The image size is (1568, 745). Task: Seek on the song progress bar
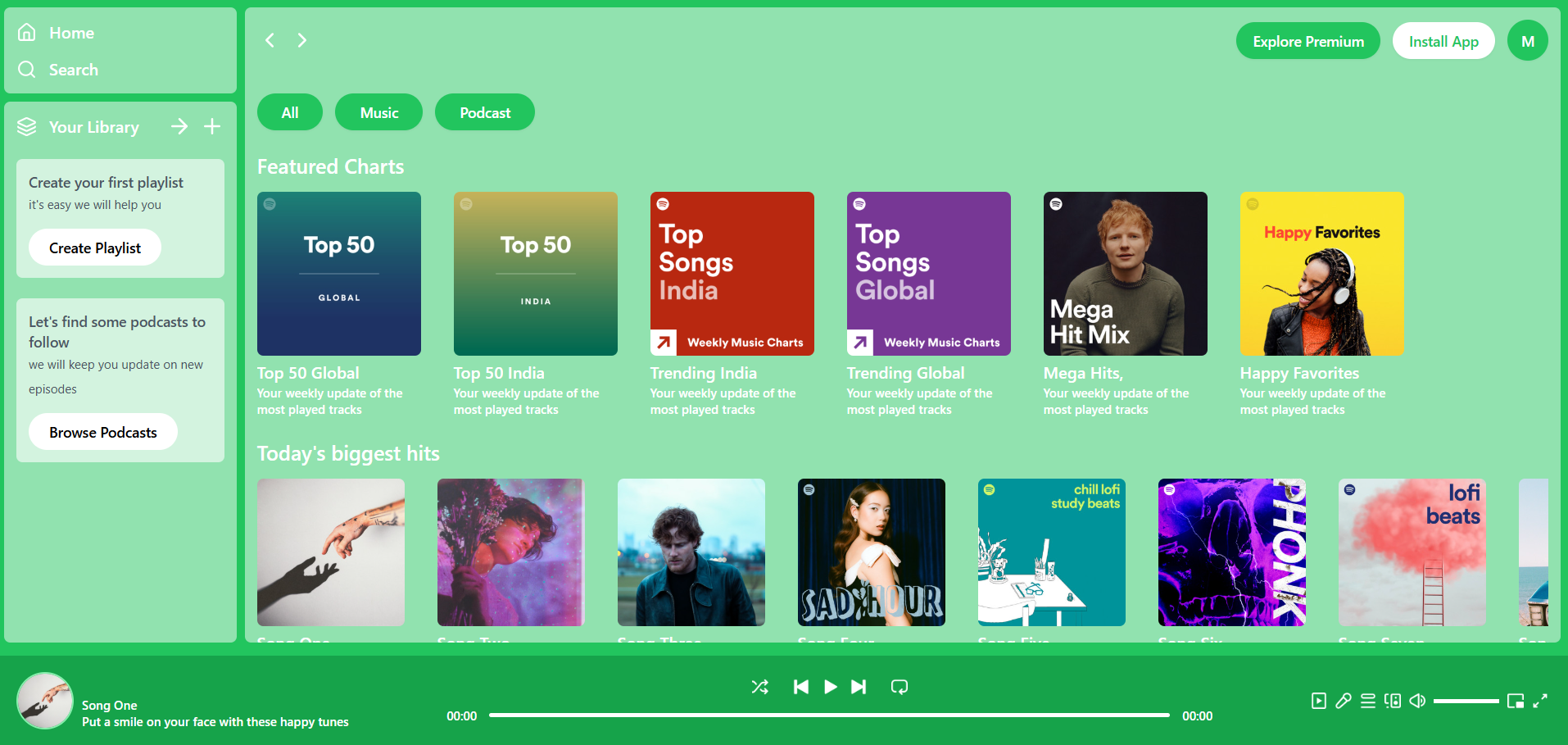pos(829,715)
